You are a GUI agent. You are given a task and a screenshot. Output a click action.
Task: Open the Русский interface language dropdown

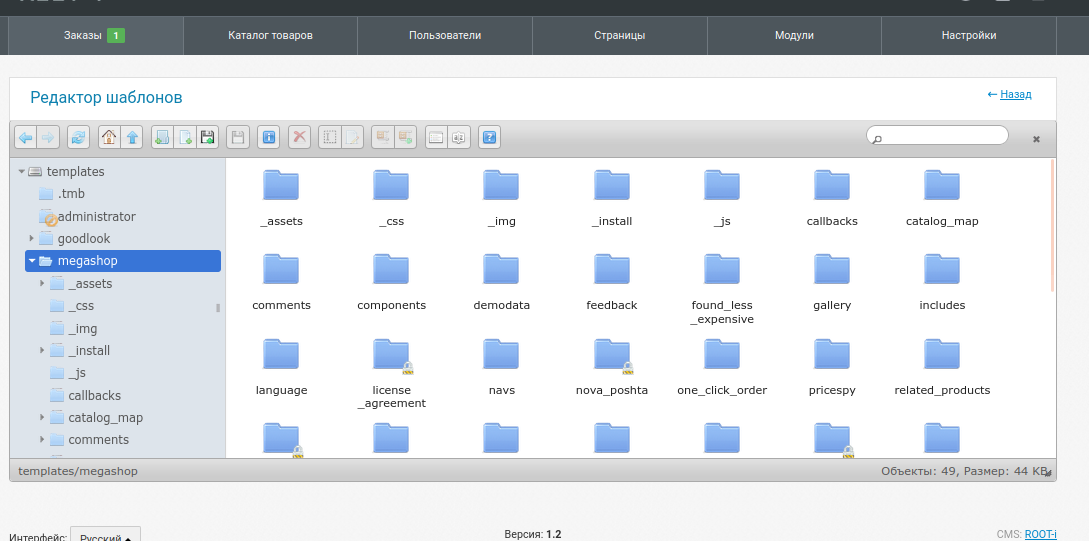[106, 536]
